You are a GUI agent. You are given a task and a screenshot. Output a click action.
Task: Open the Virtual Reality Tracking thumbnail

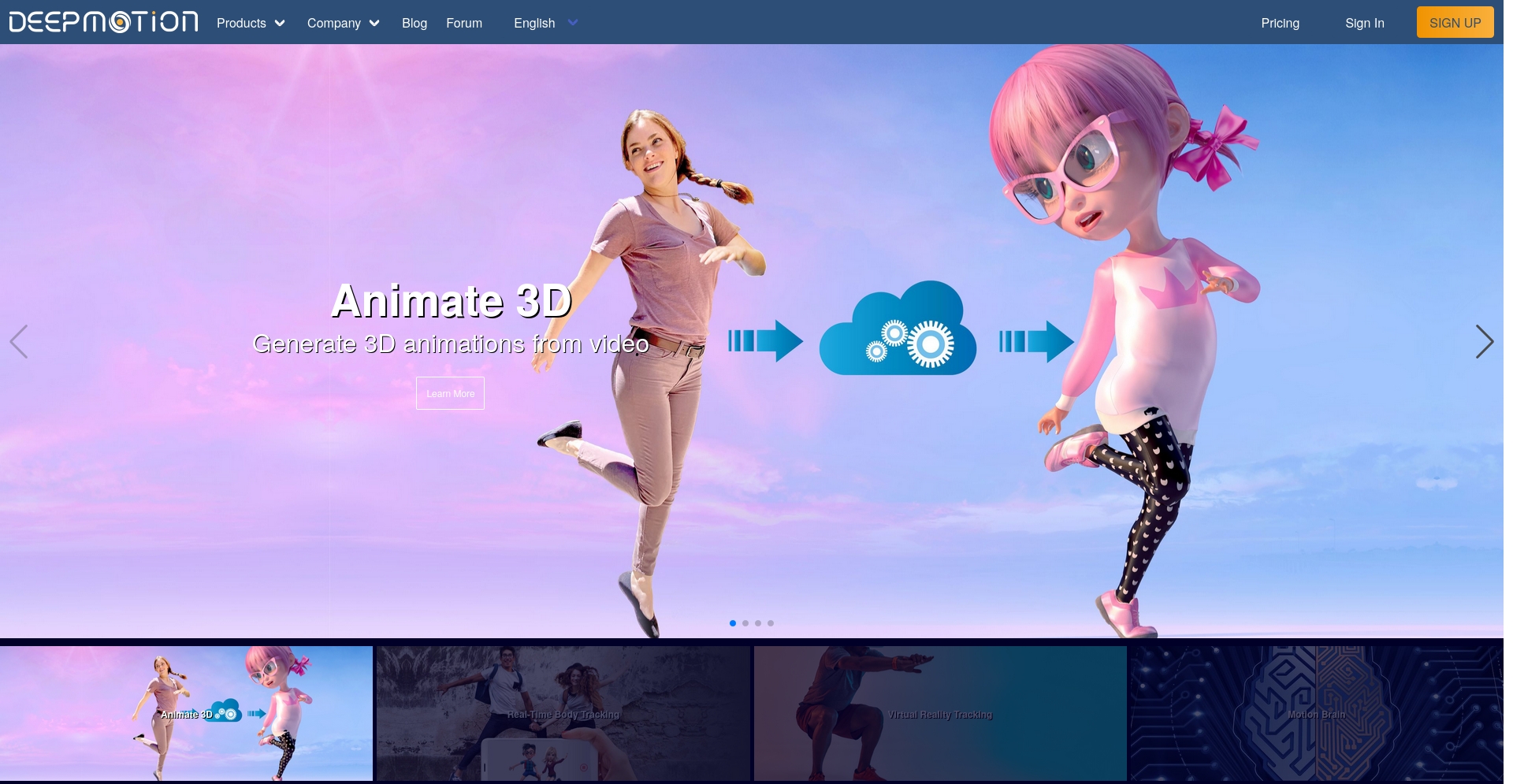coord(940,713)
